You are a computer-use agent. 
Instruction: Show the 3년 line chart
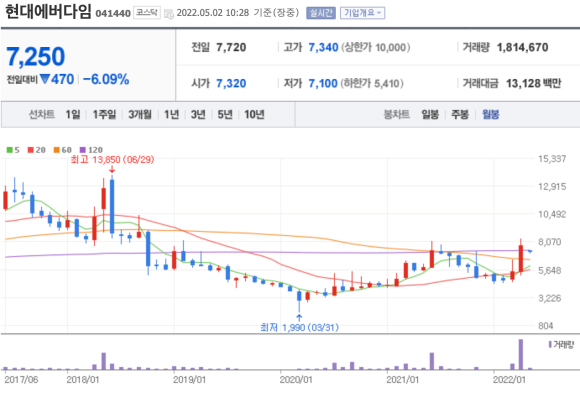tap(198, 114)
